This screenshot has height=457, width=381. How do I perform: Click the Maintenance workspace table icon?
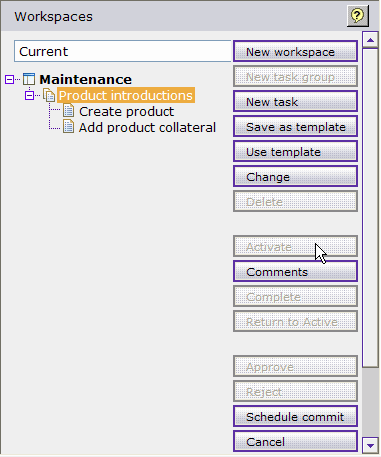[29, 79]
